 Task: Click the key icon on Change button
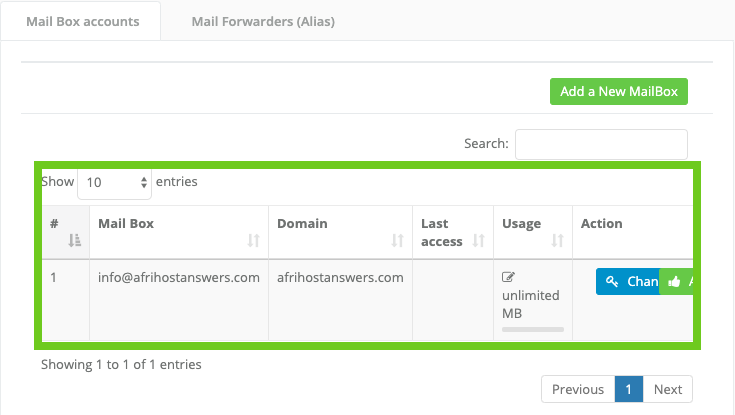(612, 282)
